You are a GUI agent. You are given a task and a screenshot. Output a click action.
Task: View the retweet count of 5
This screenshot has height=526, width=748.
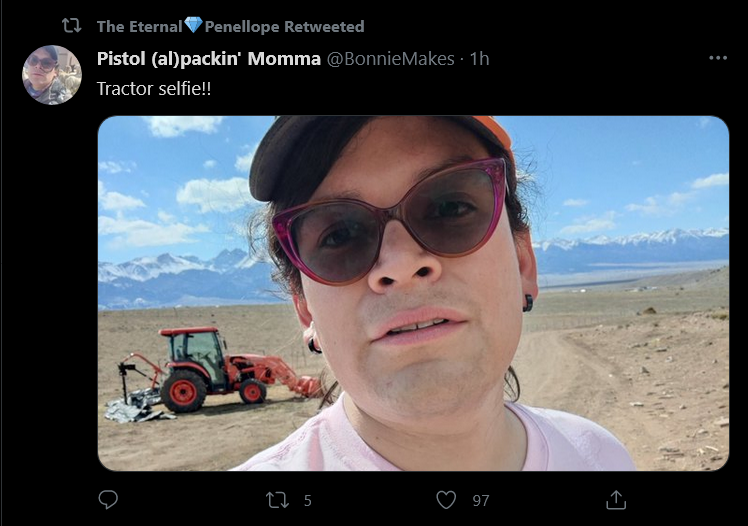(x=308, y=501)
